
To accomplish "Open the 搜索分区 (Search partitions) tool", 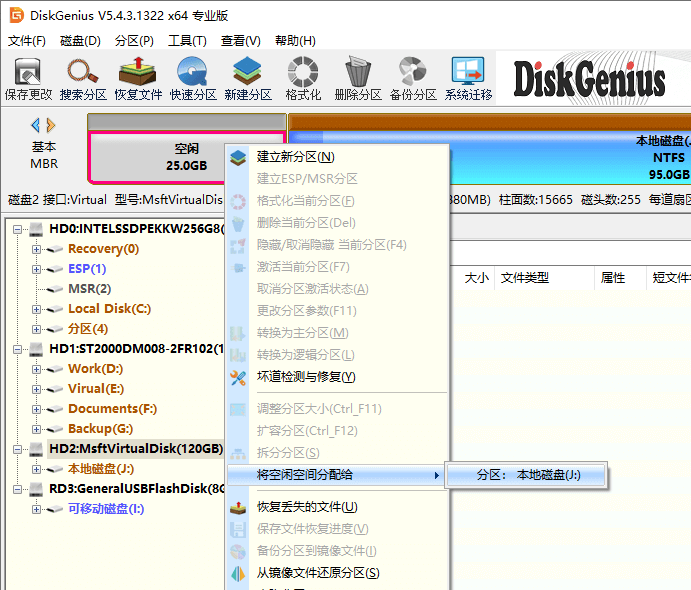I will coord(83,79).
